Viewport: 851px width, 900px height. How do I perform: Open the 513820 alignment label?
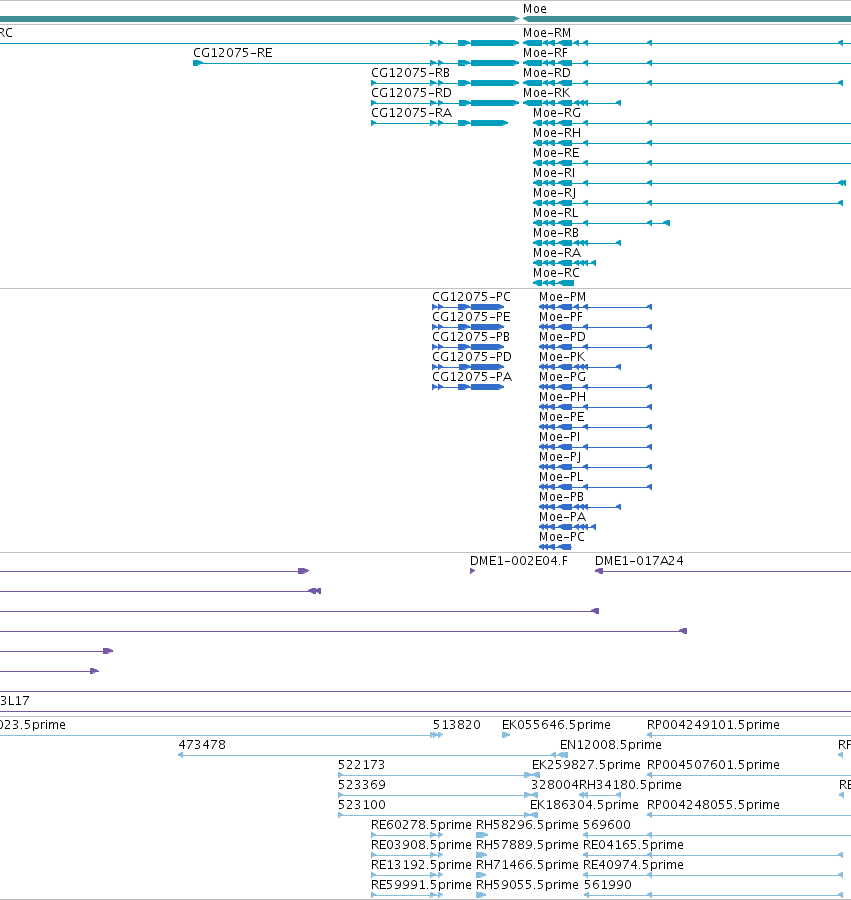pos(457,725)
